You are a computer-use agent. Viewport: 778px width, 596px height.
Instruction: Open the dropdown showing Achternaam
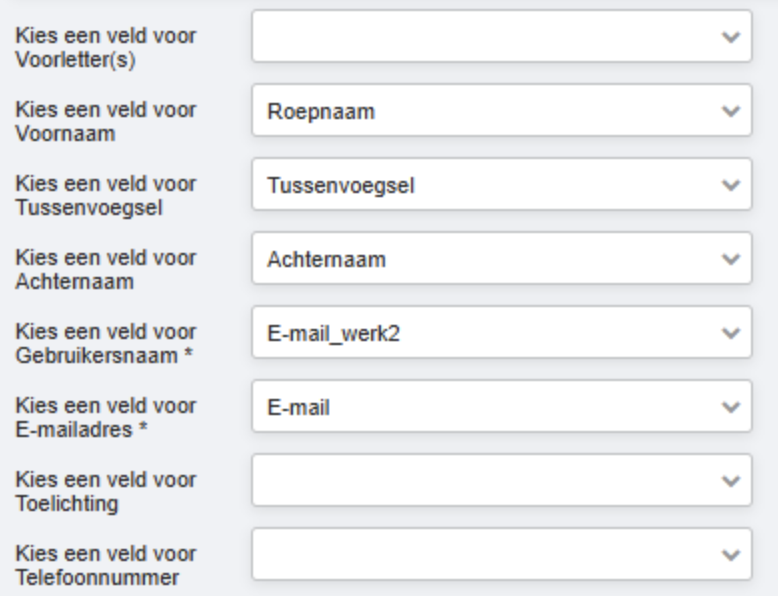coord(500,258)
